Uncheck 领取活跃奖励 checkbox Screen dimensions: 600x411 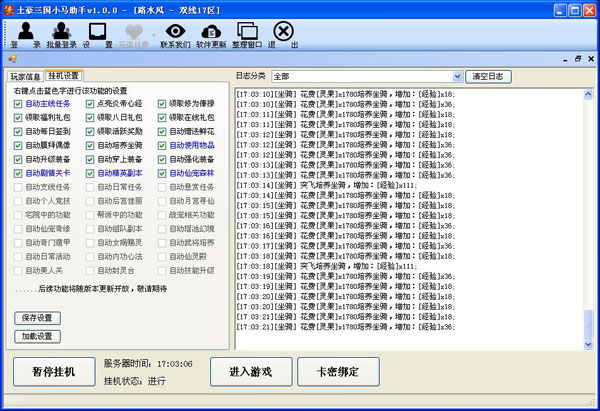[x=90, y=132]
